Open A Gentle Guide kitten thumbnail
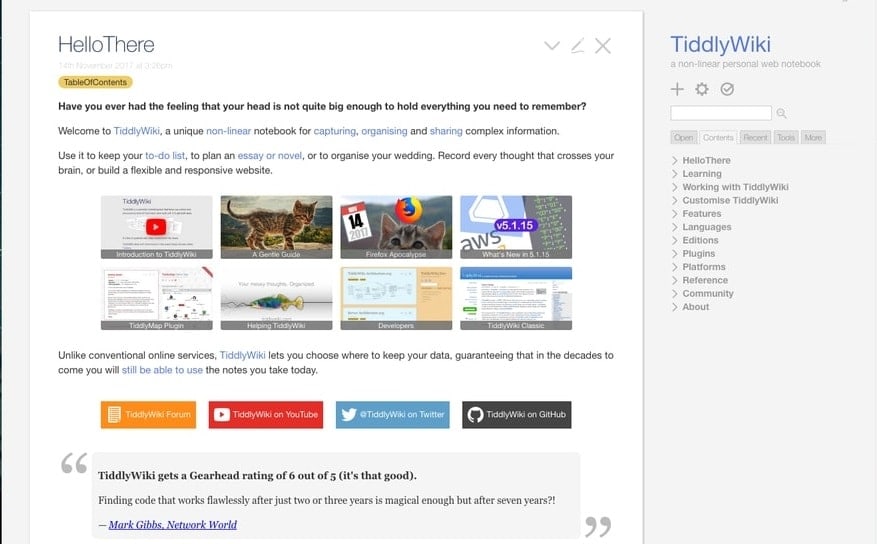 click(x=276, y=227)
